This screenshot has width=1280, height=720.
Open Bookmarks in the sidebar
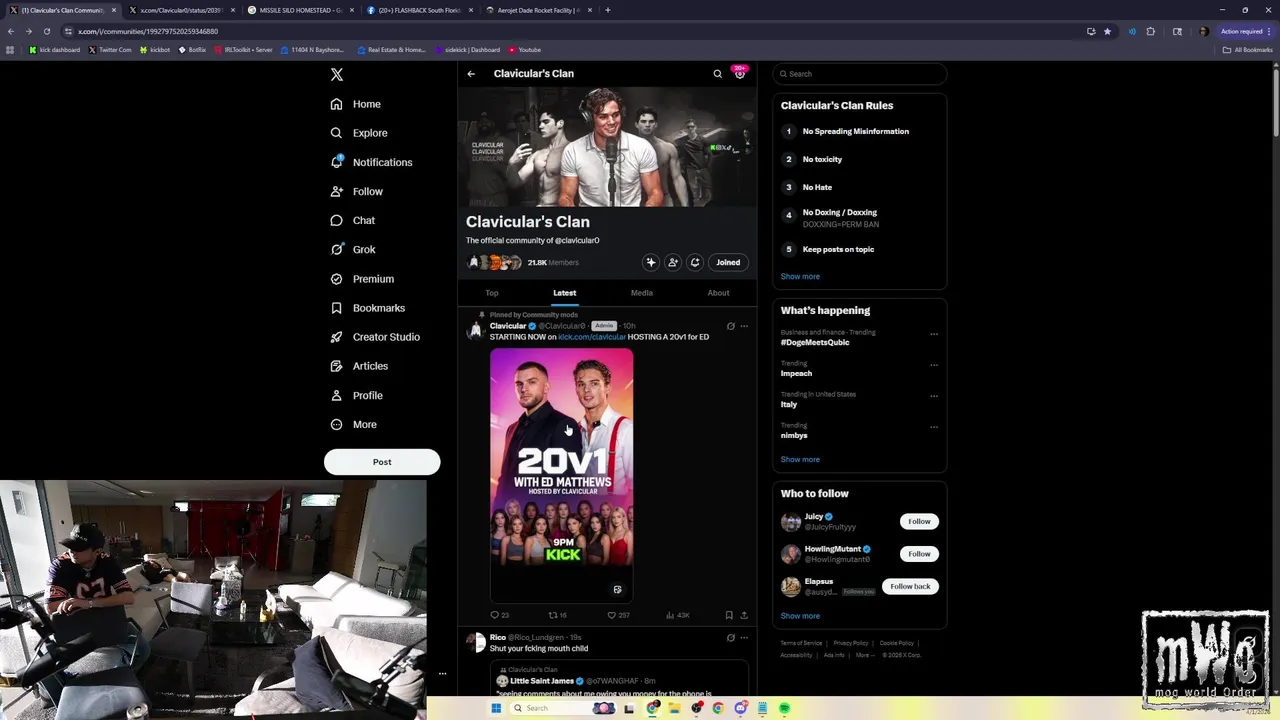[x=367, y=308]
